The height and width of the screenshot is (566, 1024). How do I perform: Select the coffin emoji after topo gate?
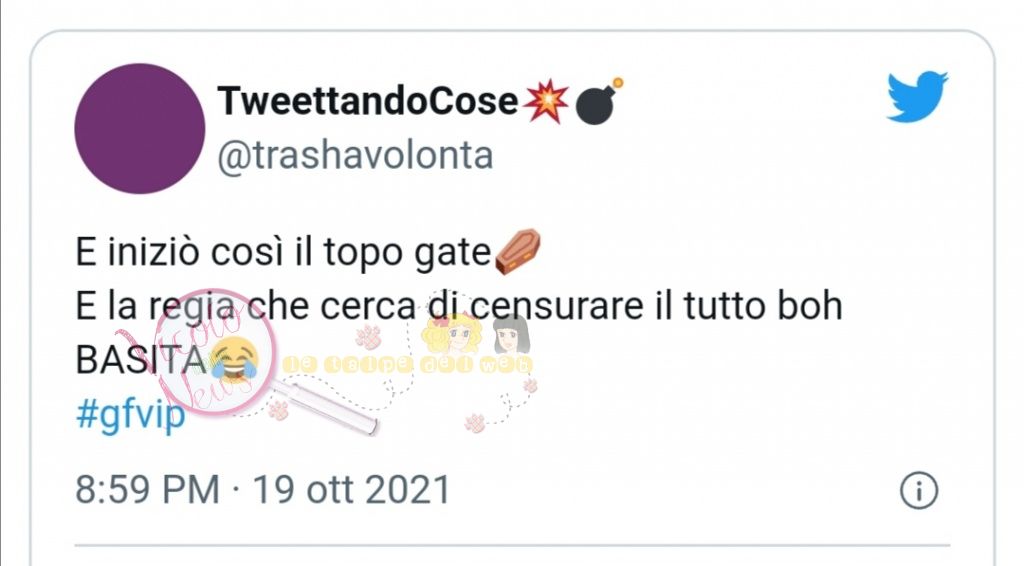518,251
